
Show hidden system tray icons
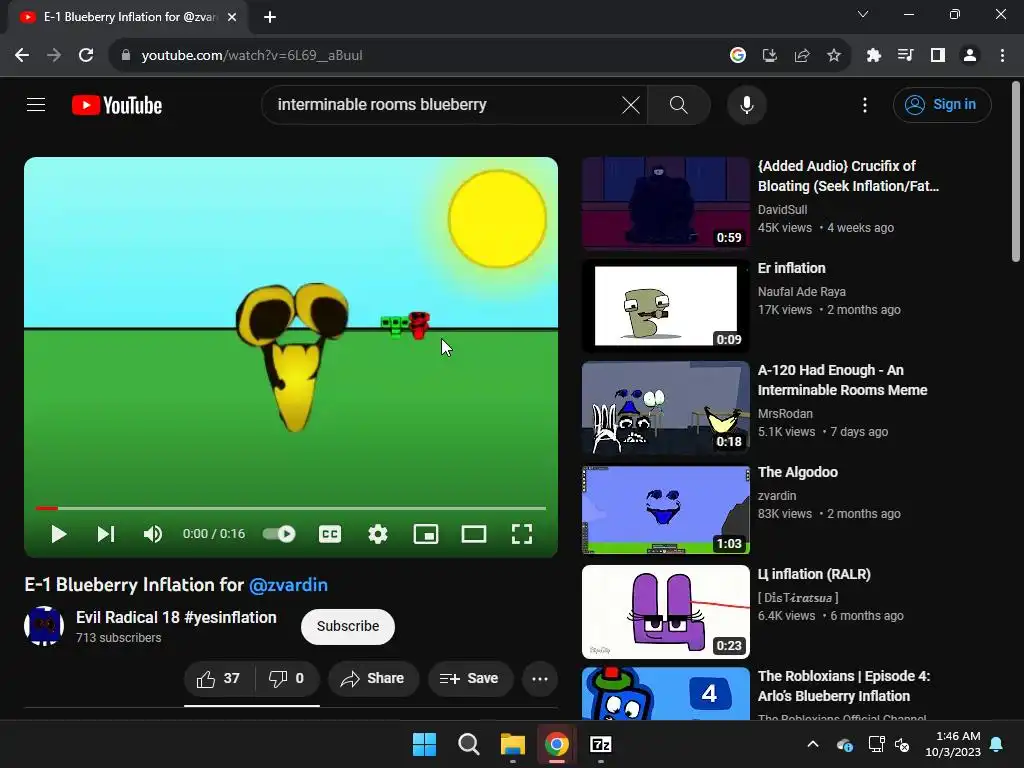point(813,744)
